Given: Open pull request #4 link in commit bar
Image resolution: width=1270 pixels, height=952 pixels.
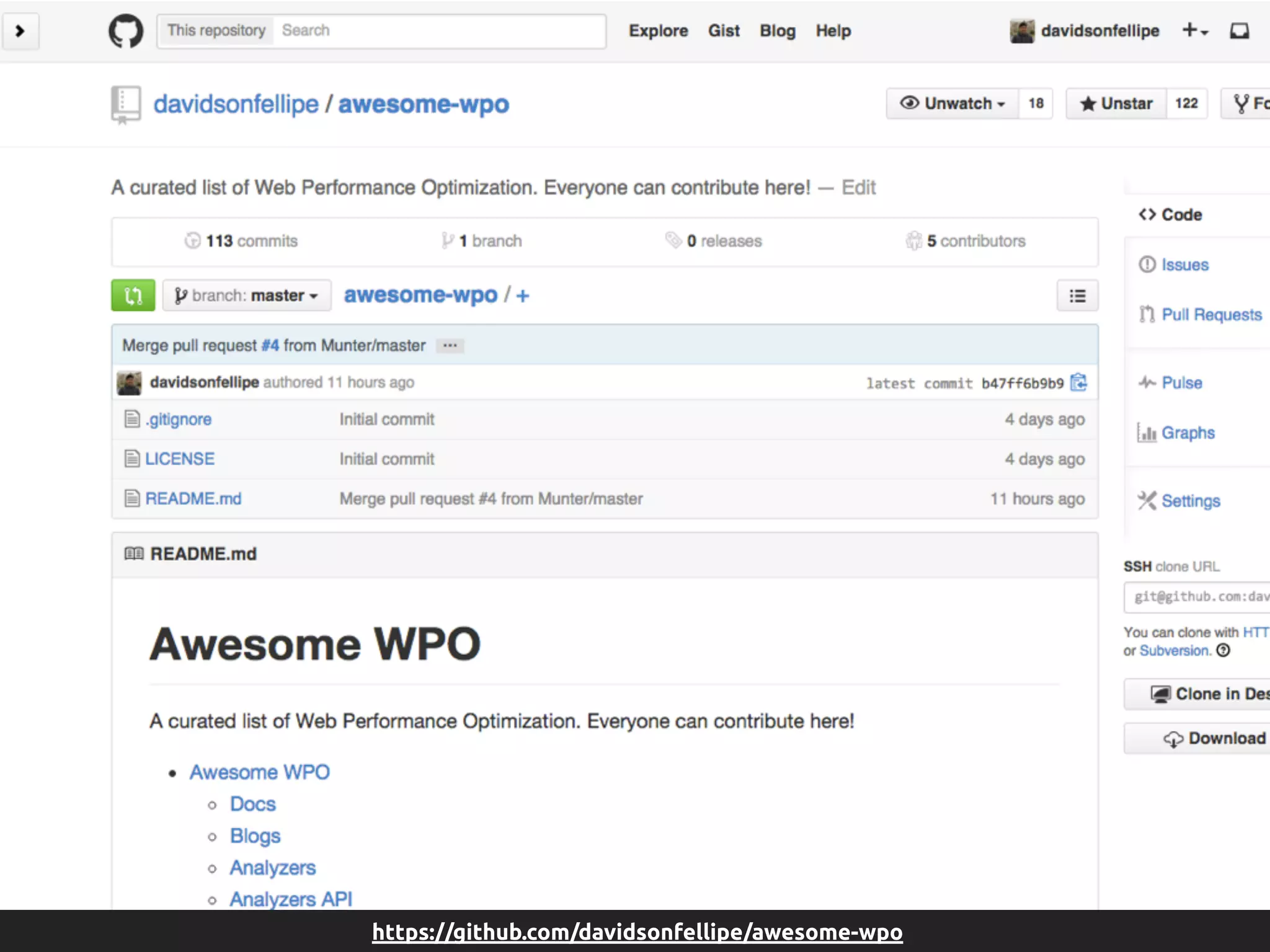Looking at the screenshot, I should (x=270, y=345).
